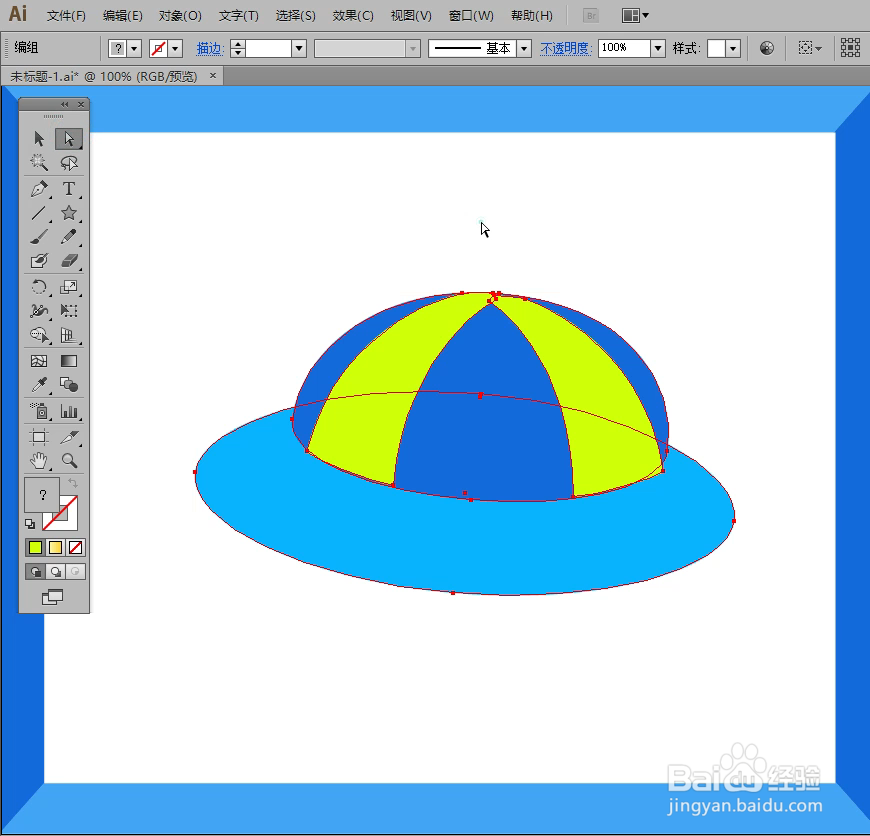
Task: Open the 对象(O) menu
Action: tap(180, 16)
